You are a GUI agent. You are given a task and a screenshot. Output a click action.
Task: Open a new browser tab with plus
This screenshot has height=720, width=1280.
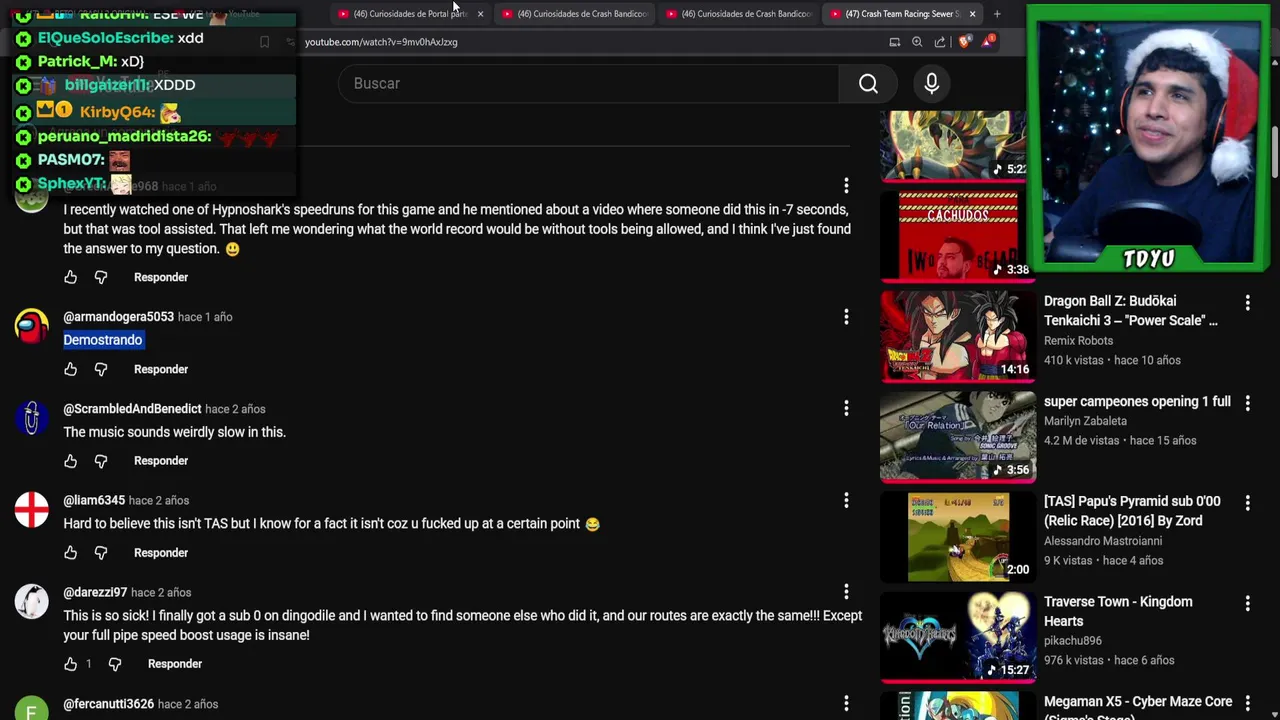[x=997, y=14]
